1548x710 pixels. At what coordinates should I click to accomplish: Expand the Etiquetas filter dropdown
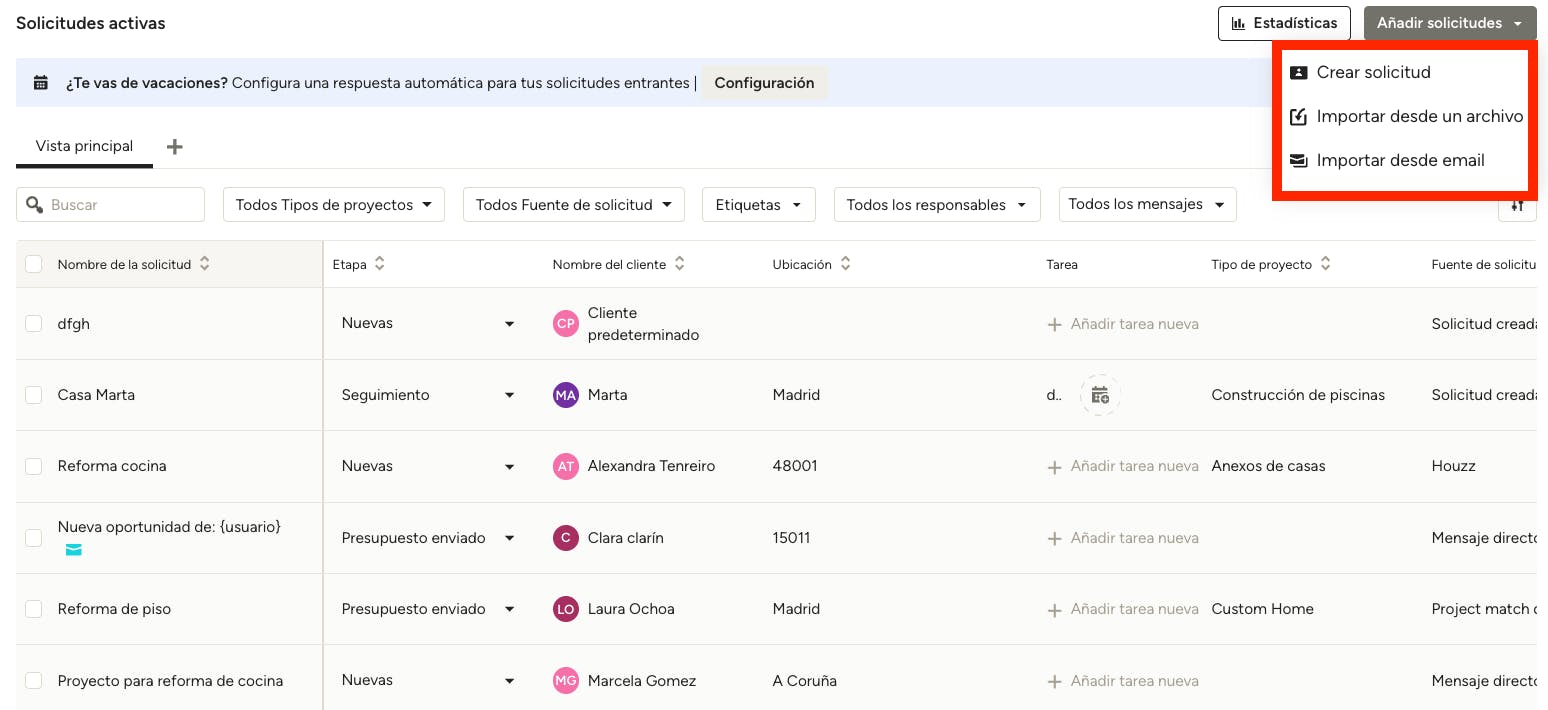point(758,205)
